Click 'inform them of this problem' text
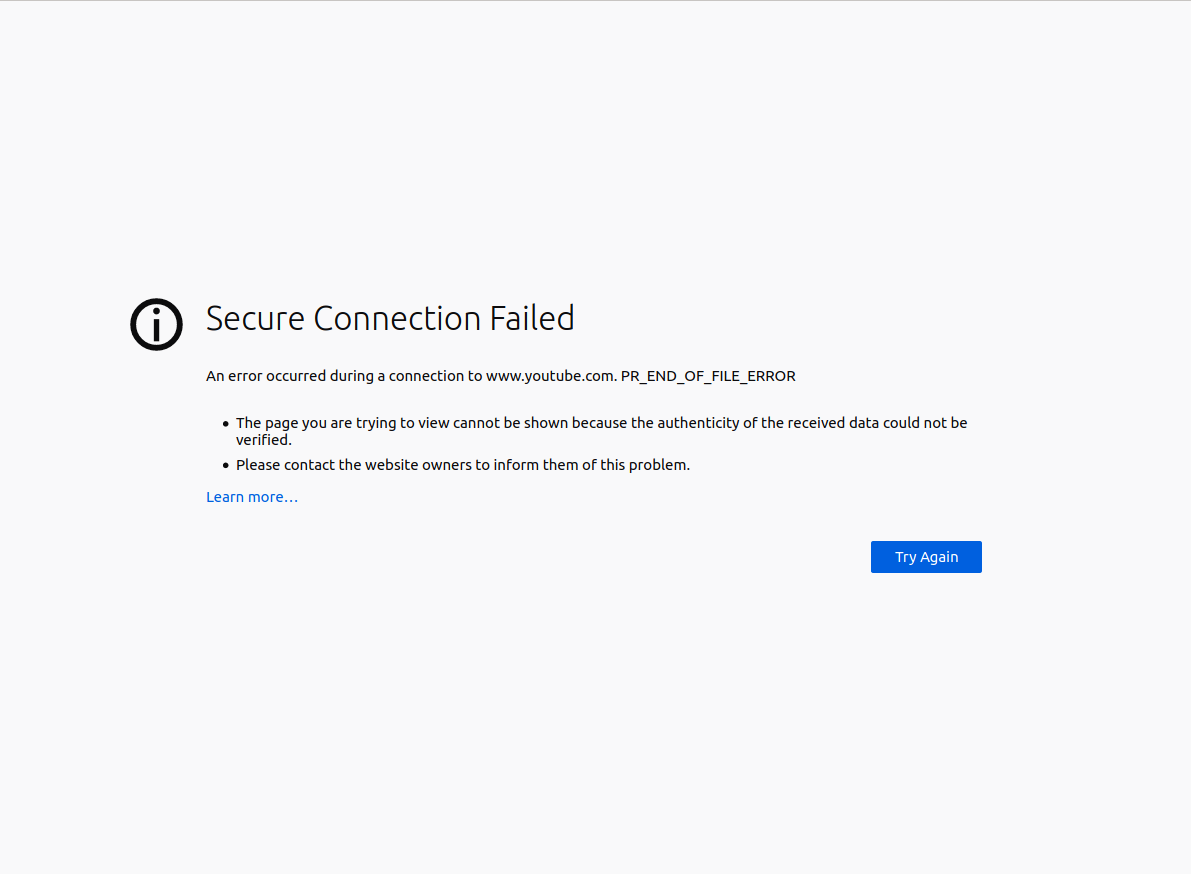This screenshot has width=1191, height=874. point(592,464)
